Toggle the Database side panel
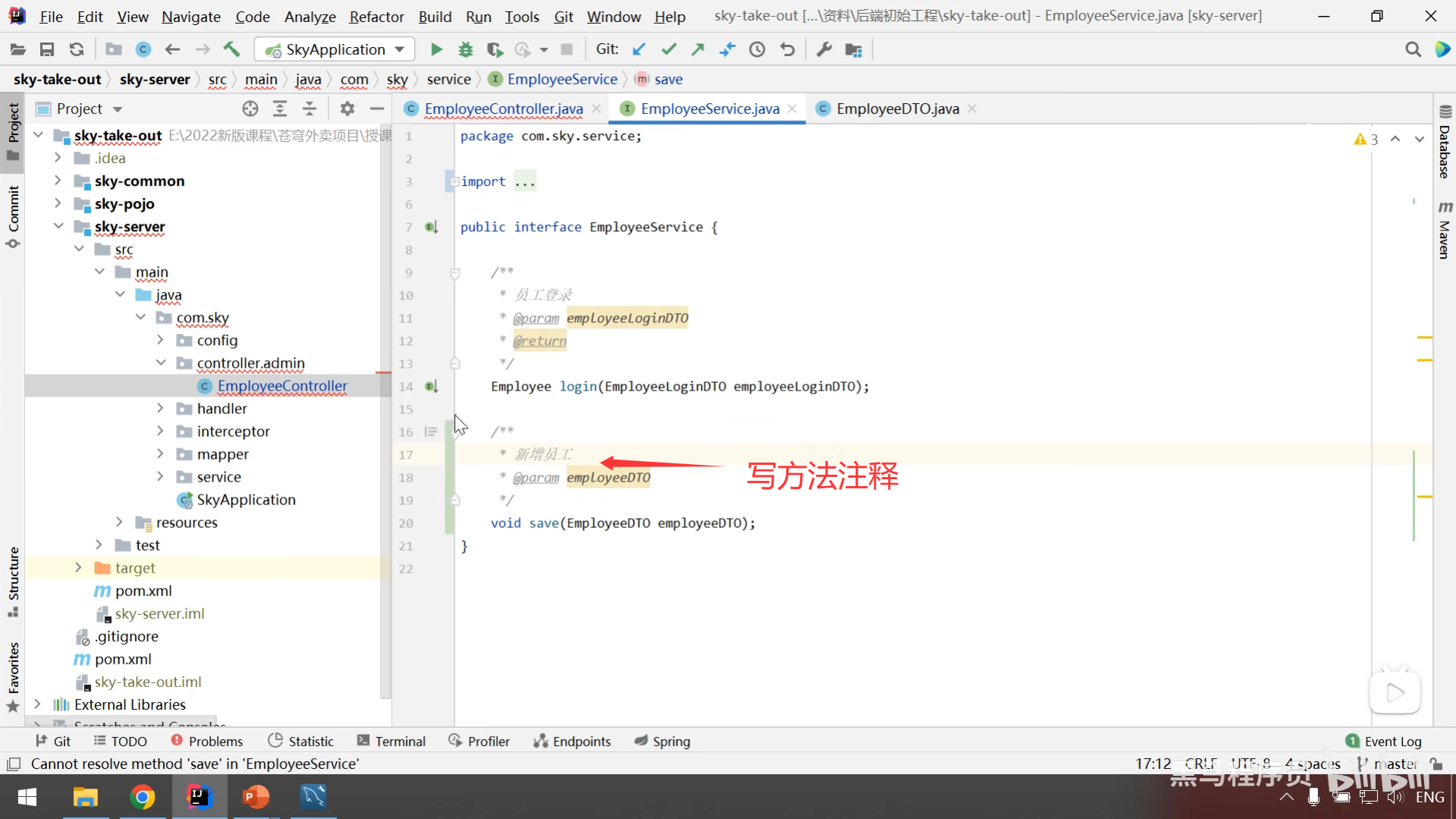Screen dimensions: 1456x819 pos(1445,144)
